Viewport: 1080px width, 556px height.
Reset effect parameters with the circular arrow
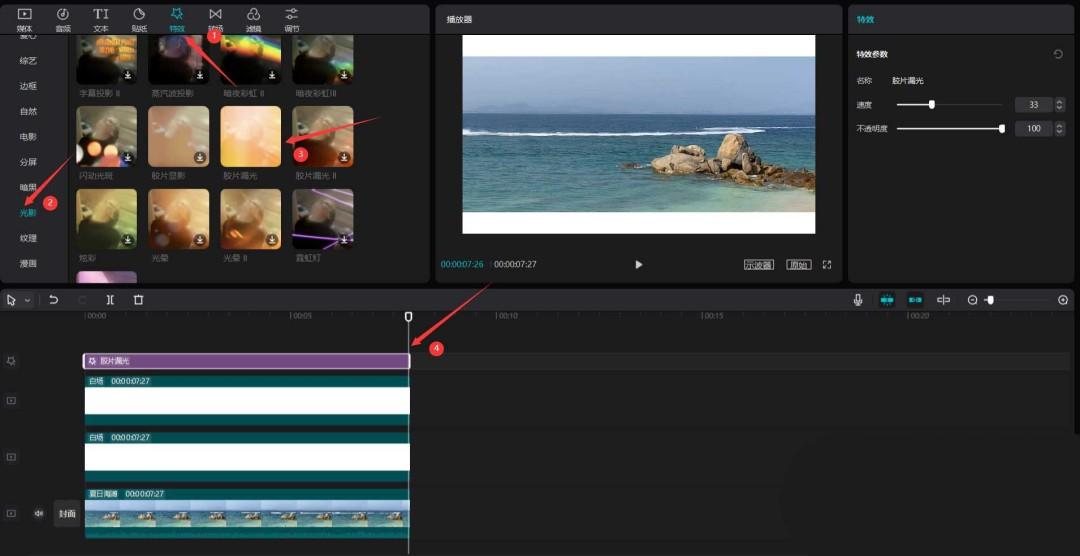[1058, 54]
